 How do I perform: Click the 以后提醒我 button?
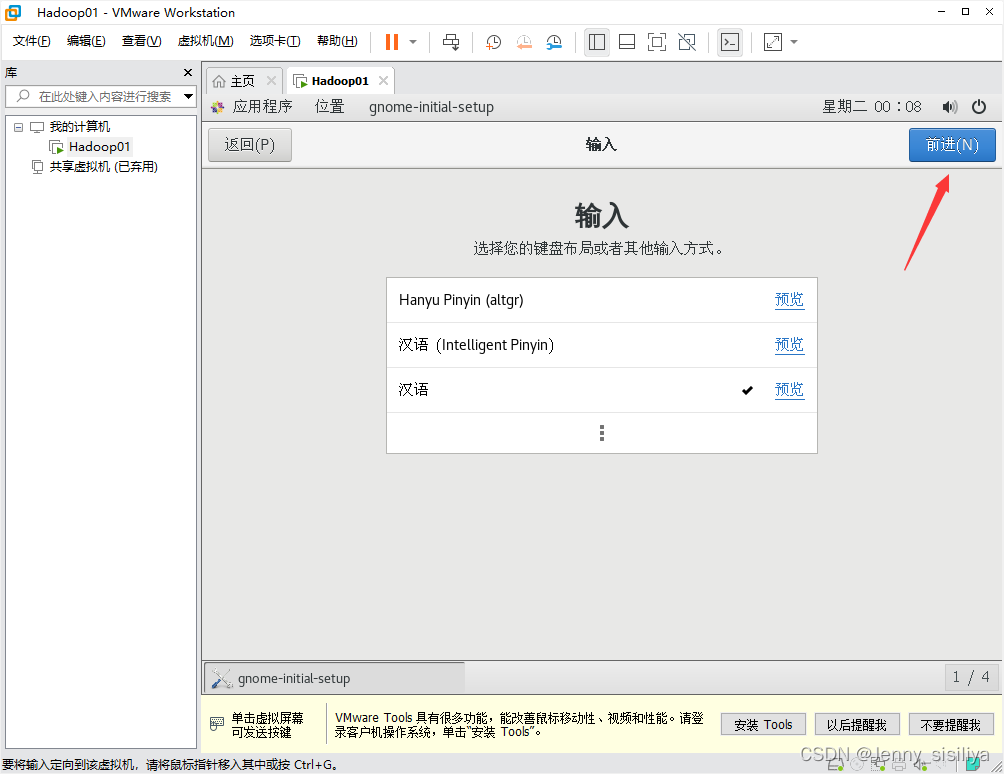click(x=857, y=725)
